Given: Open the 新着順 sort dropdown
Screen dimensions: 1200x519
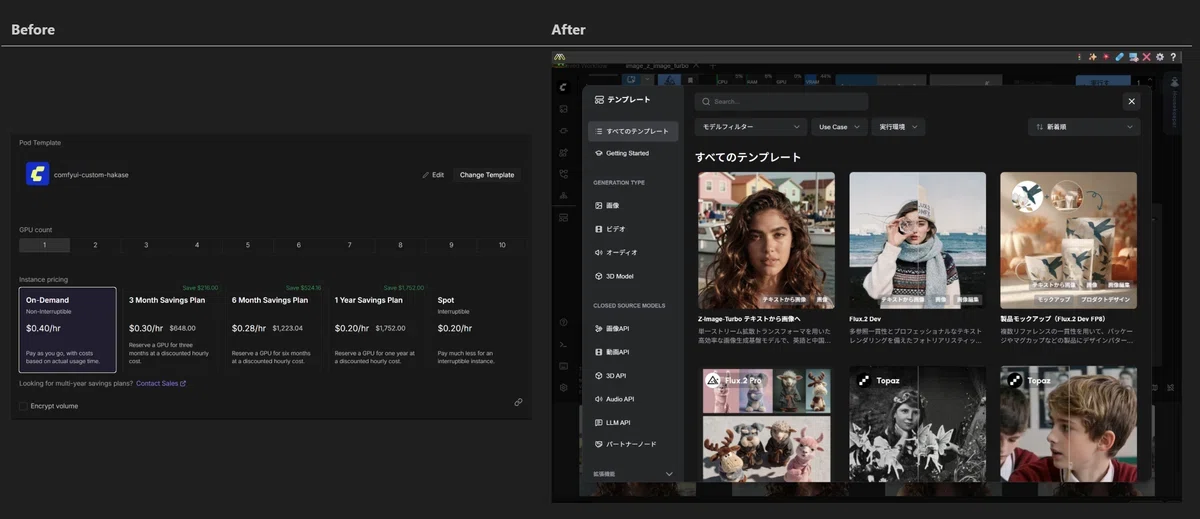Looking at the screenshot, I should tap(1084, 127).
